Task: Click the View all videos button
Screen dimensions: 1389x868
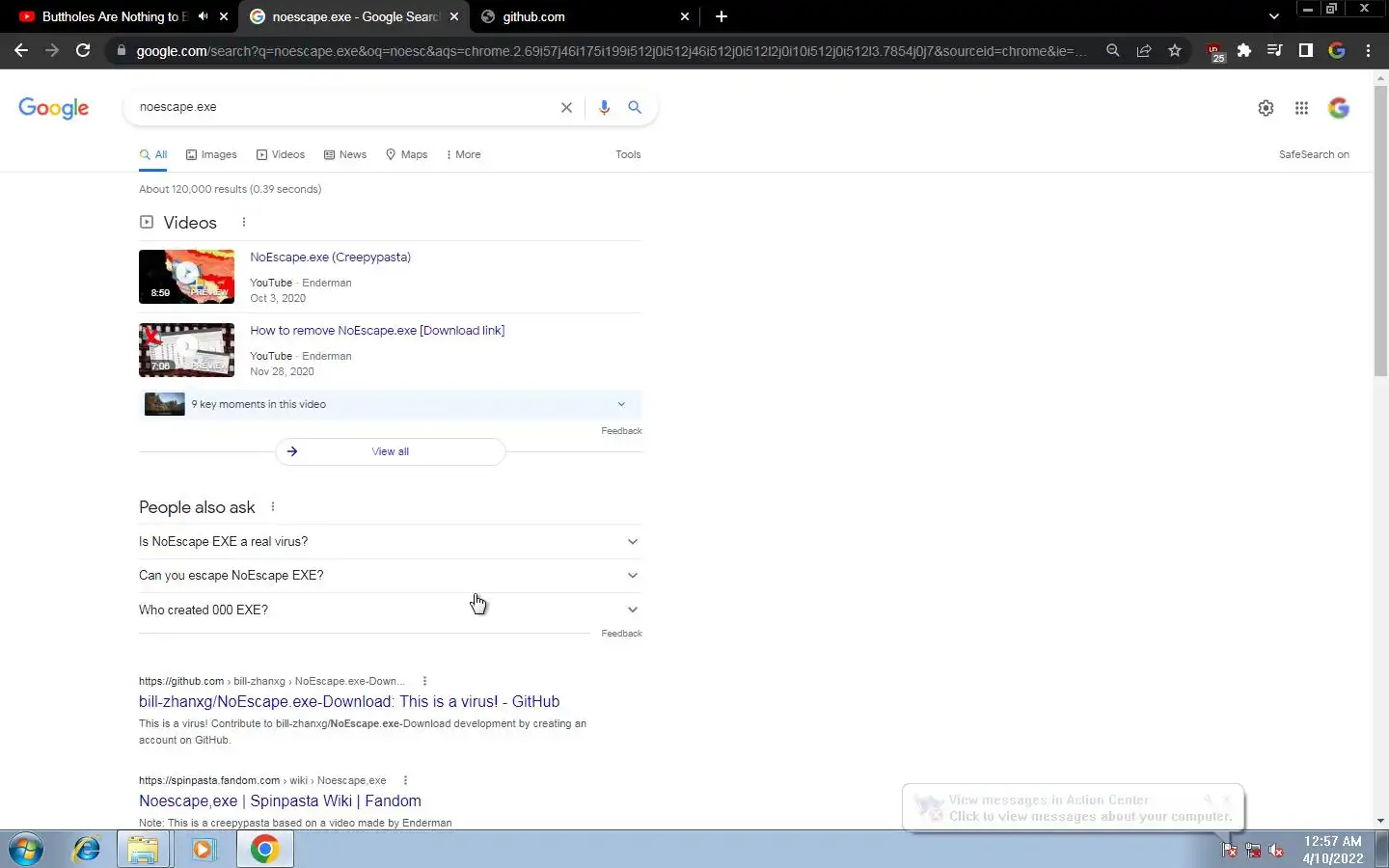Action: (390, 451)
